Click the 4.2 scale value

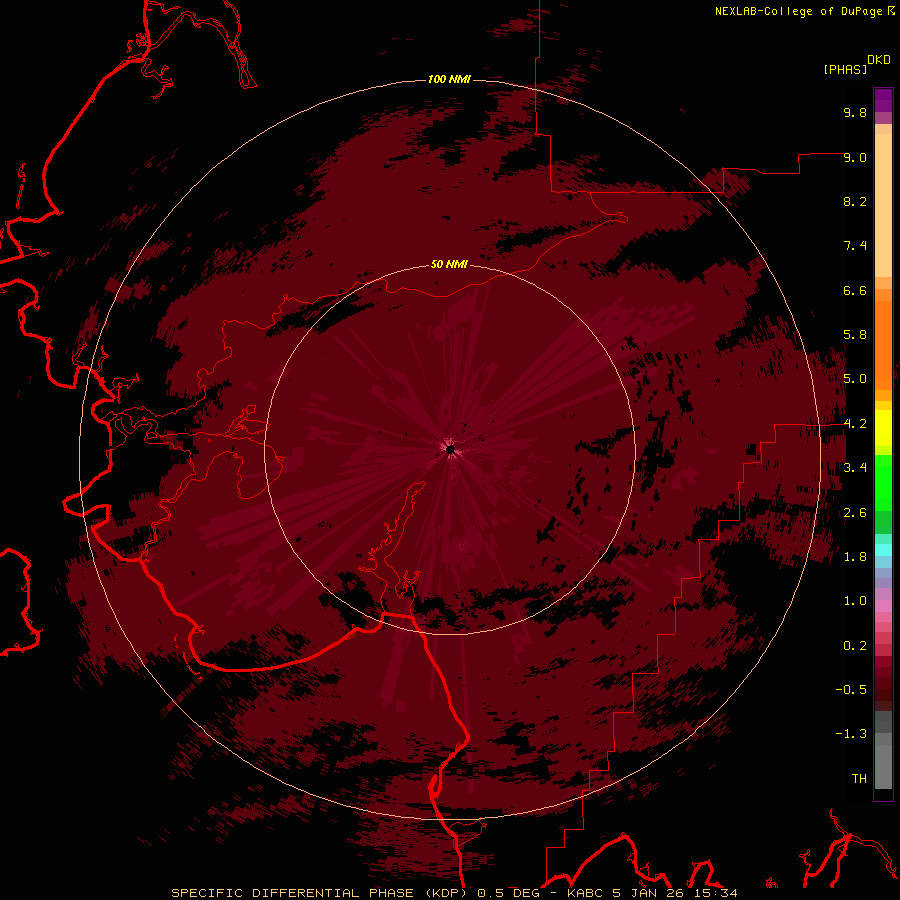[855, 424]
